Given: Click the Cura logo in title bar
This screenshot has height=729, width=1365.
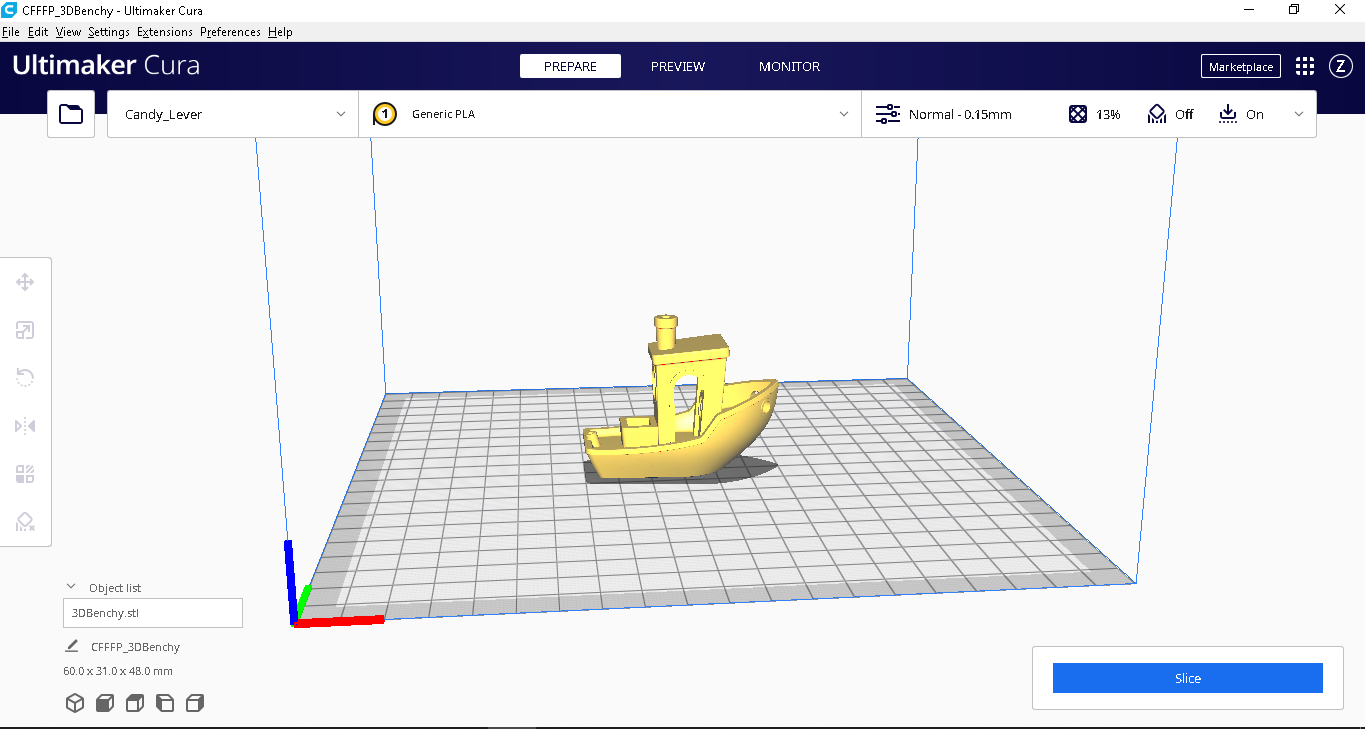Looking at the screenshot, I should tap(9, 9).
